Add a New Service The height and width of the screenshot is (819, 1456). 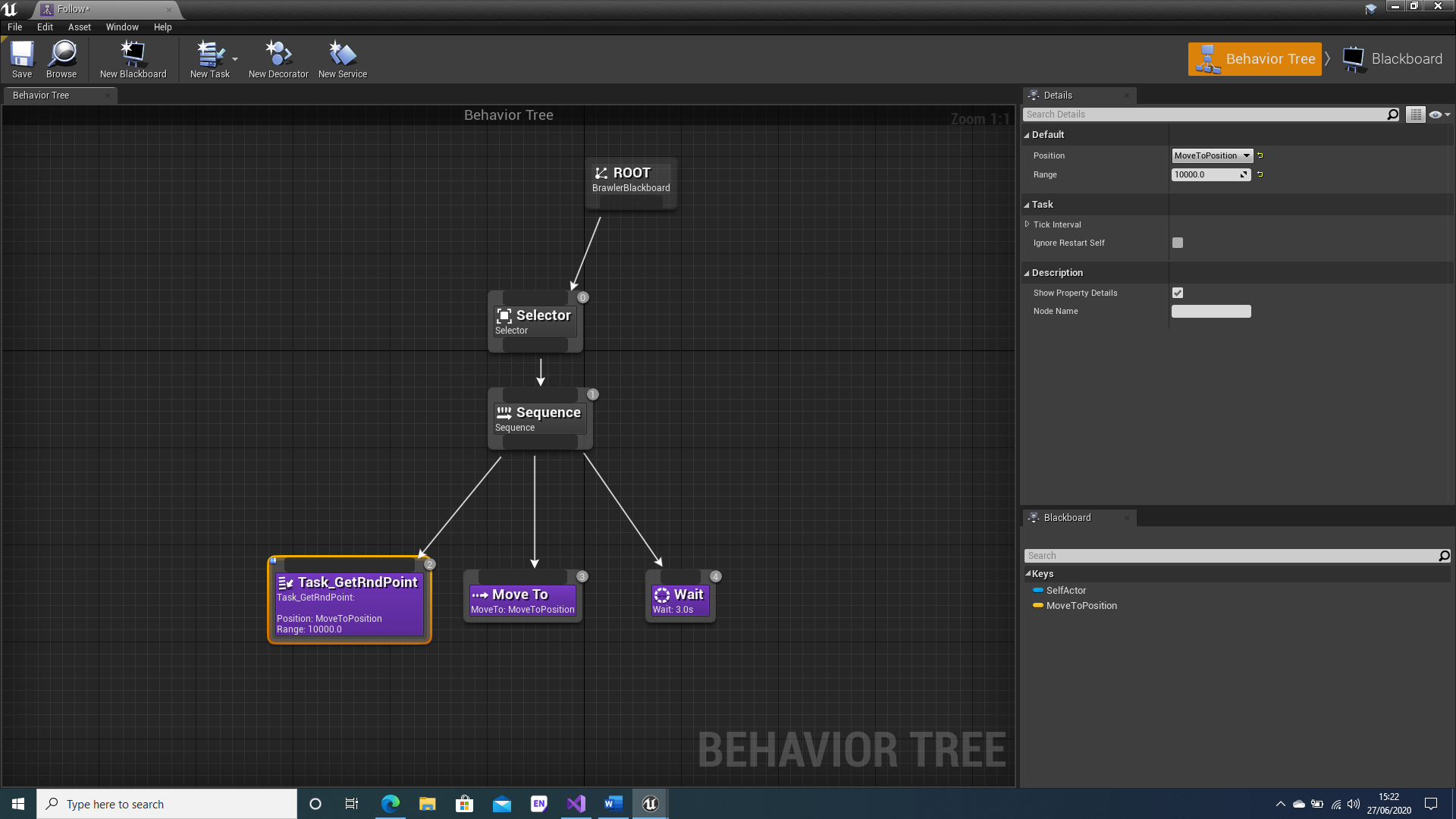[x=342, y=58]
